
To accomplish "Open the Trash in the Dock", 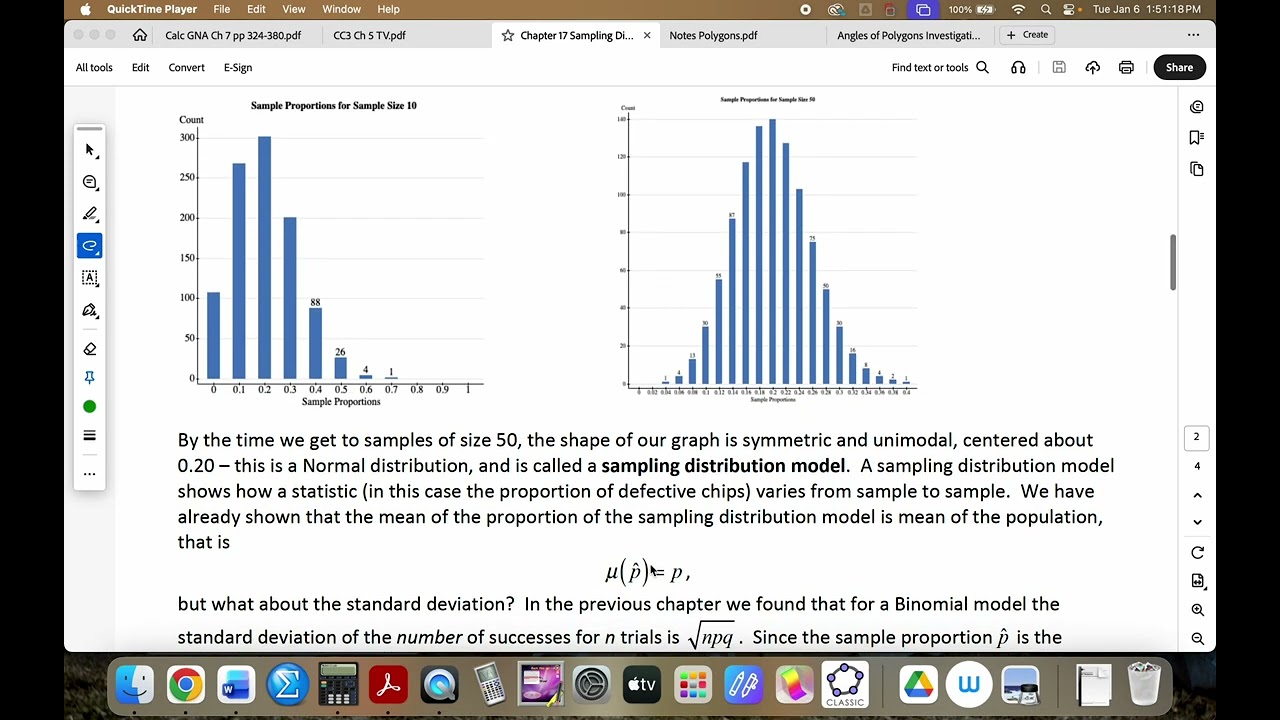I will coord(1144,685).
